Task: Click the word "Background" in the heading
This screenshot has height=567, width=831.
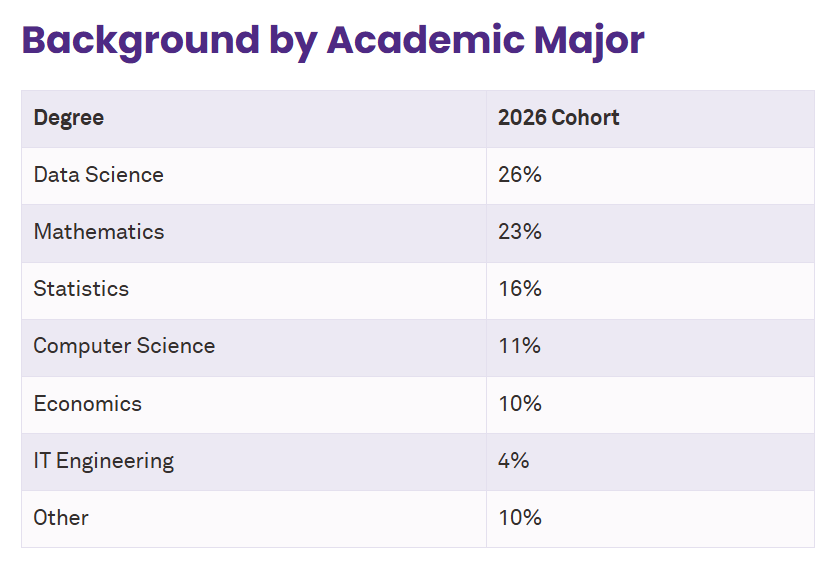Action: (x=140, y=40)
